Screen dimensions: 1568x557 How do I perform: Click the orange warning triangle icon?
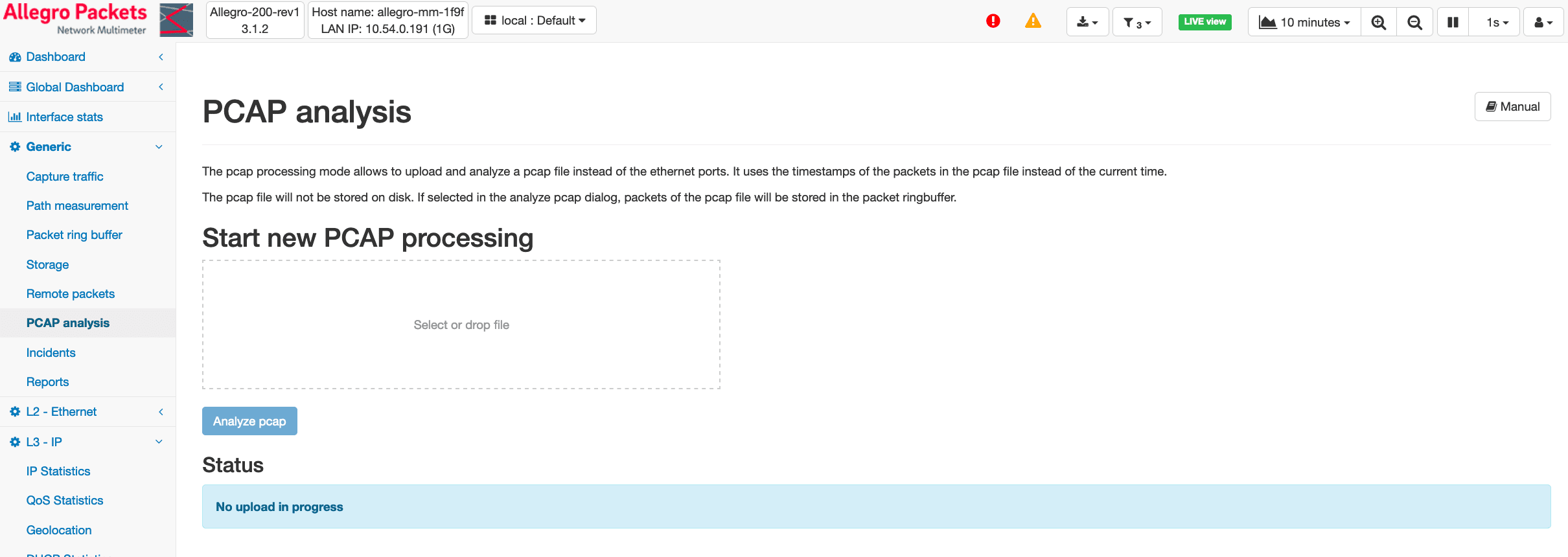(x=1033, y=21)
